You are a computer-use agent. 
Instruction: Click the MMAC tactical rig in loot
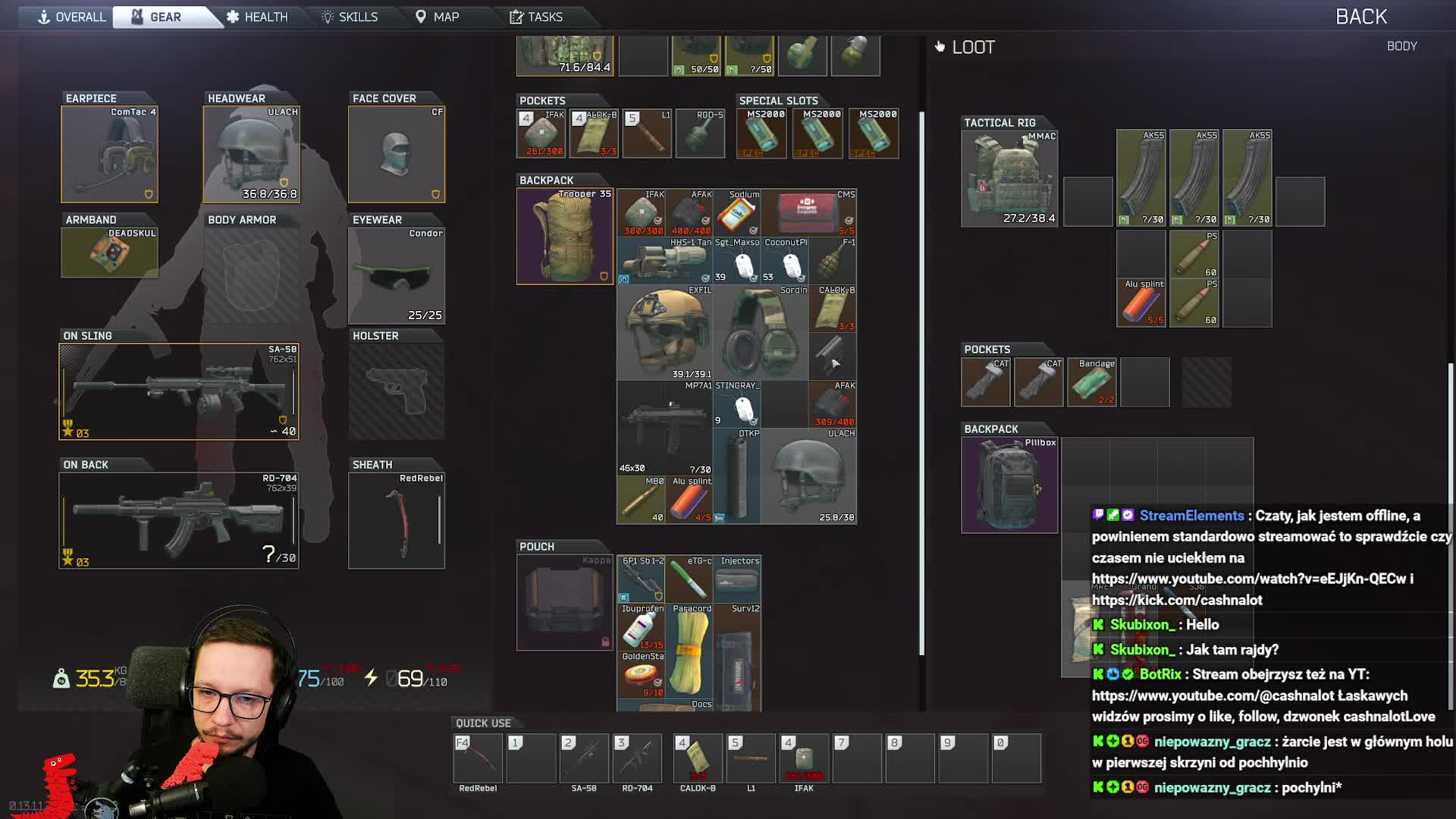[x=1009, y=178]
